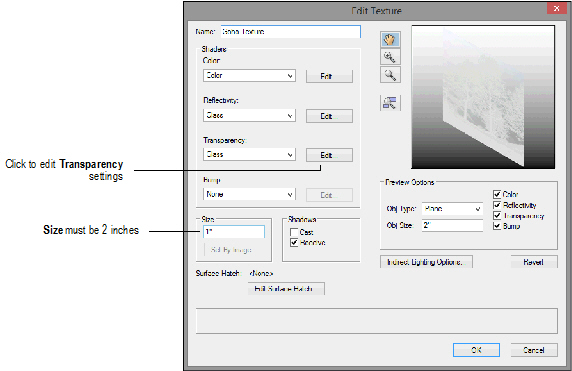This screenshot has height=371, width=572.
Task: Click Edit button for Color shader
Action: [329, 76]
